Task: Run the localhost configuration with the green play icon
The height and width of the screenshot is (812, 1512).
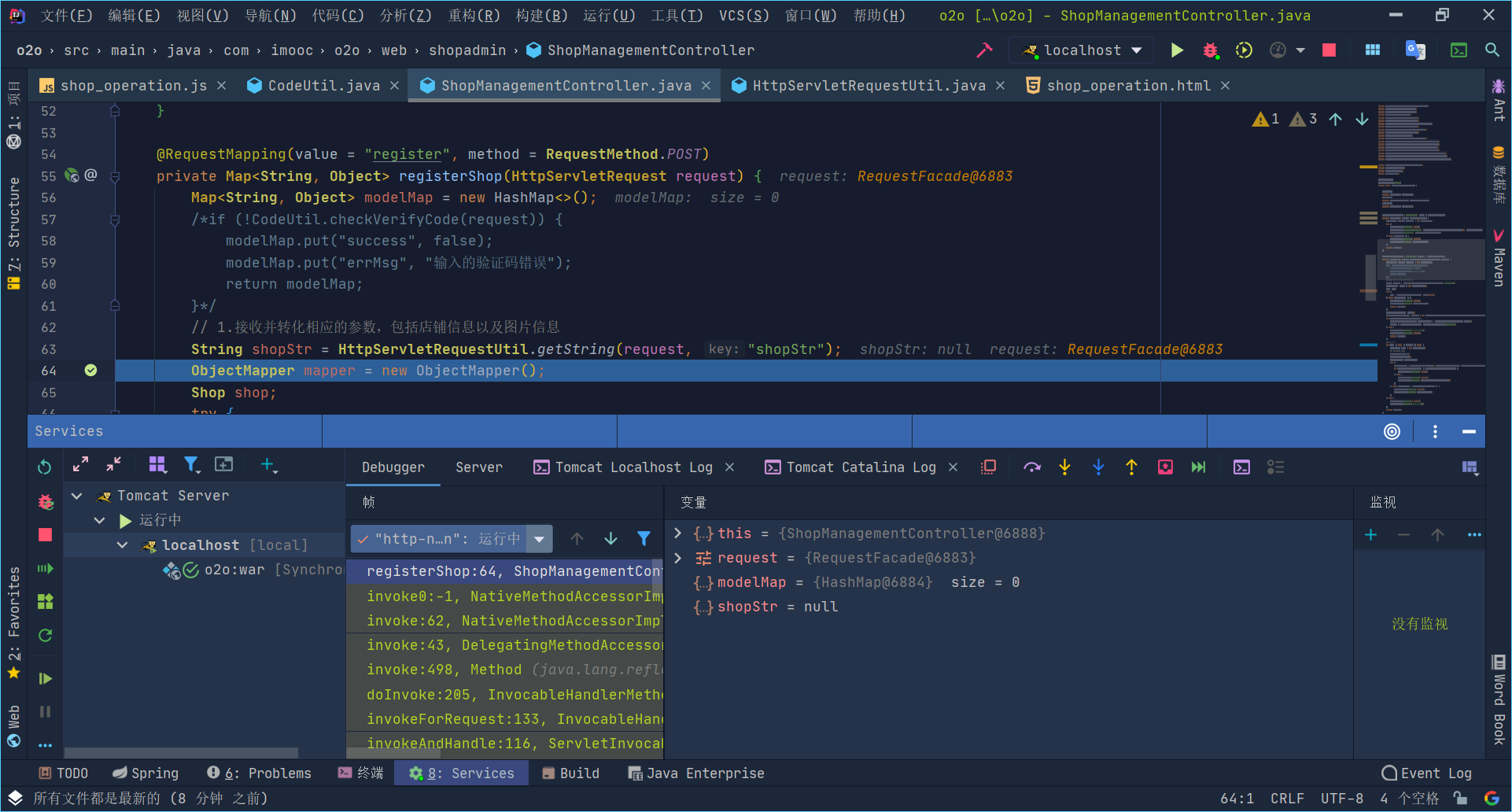Action: (1177, 50)
